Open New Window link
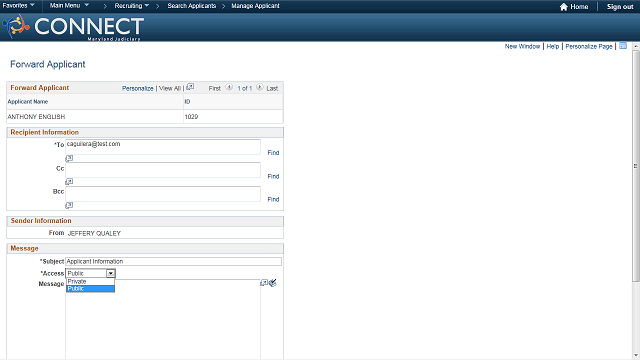 (522, 47)
